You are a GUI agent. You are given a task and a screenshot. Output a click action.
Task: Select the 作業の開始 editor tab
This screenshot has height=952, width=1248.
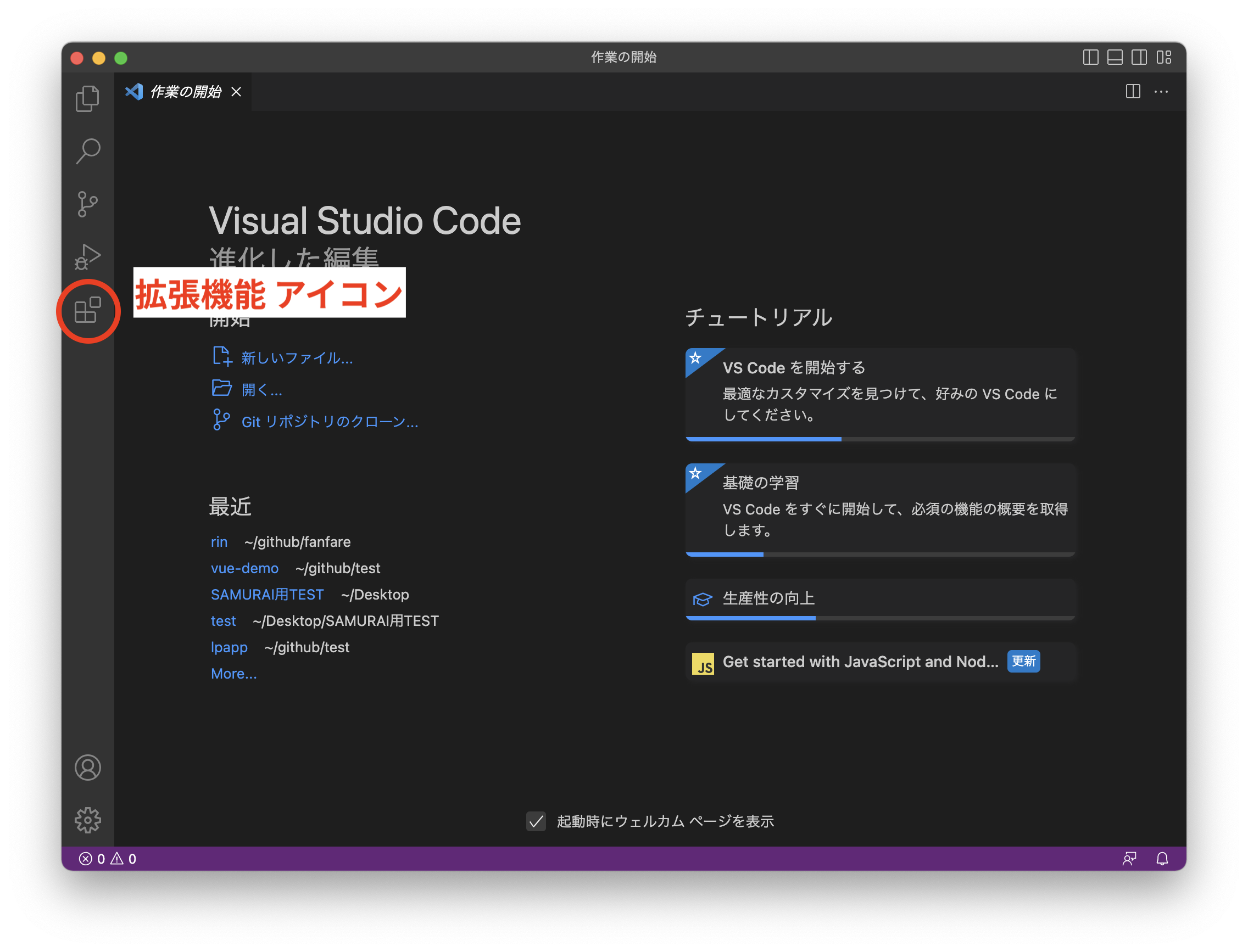click(x=185, y=92)
